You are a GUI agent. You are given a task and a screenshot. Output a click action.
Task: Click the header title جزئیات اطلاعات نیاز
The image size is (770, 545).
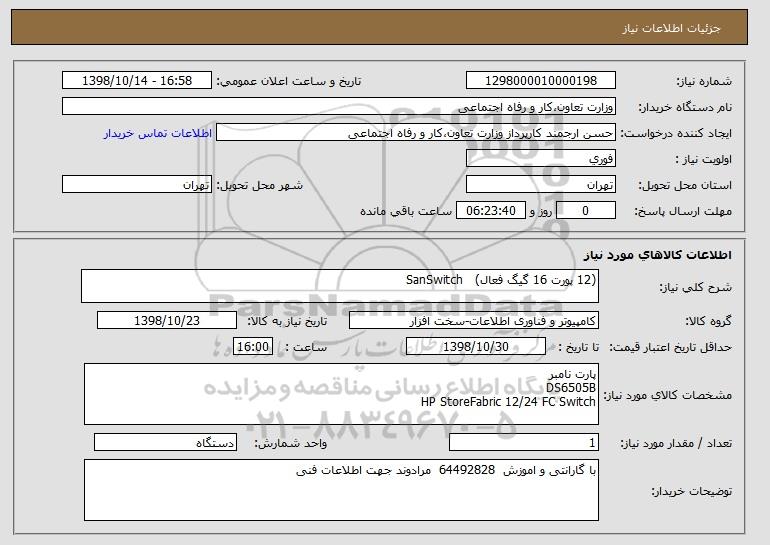pyautogui.click(x=671, y=28)
